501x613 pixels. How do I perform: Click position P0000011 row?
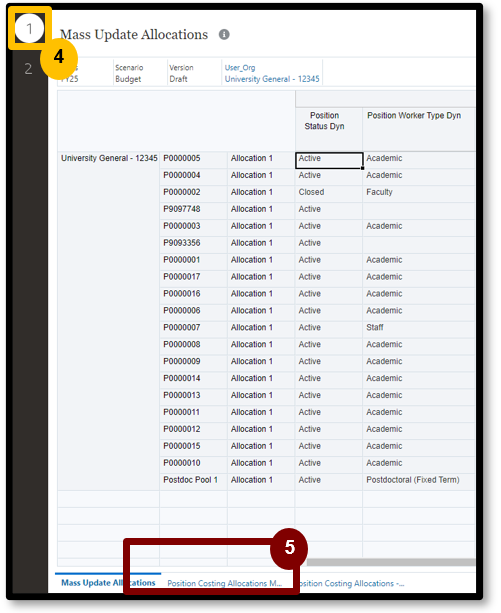pos(193,412)
